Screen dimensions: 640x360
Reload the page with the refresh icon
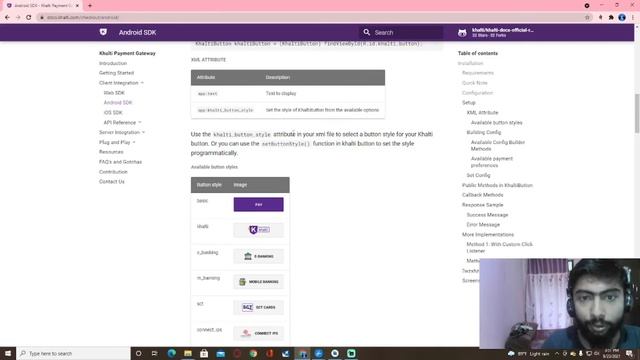pyautogui.click(x=29, y=17)
